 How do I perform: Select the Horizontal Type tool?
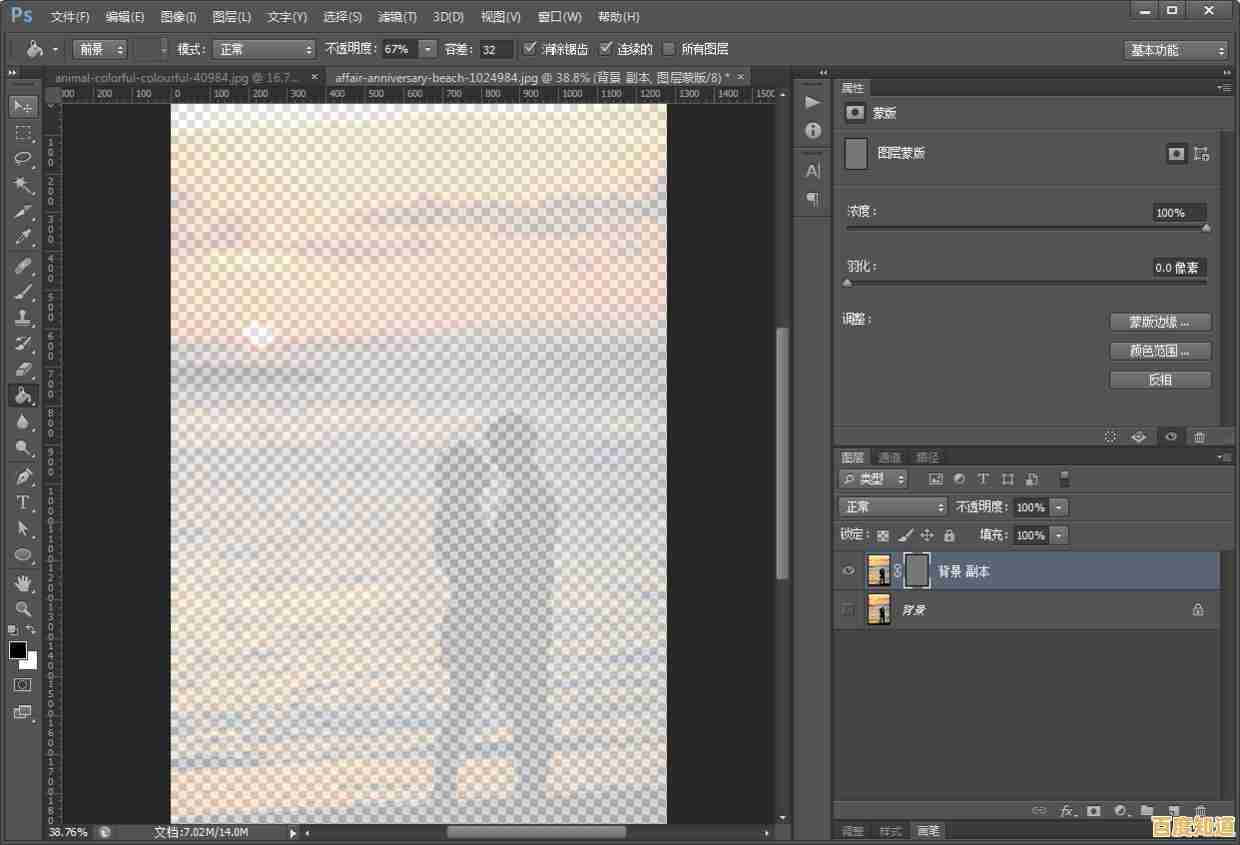23,502
